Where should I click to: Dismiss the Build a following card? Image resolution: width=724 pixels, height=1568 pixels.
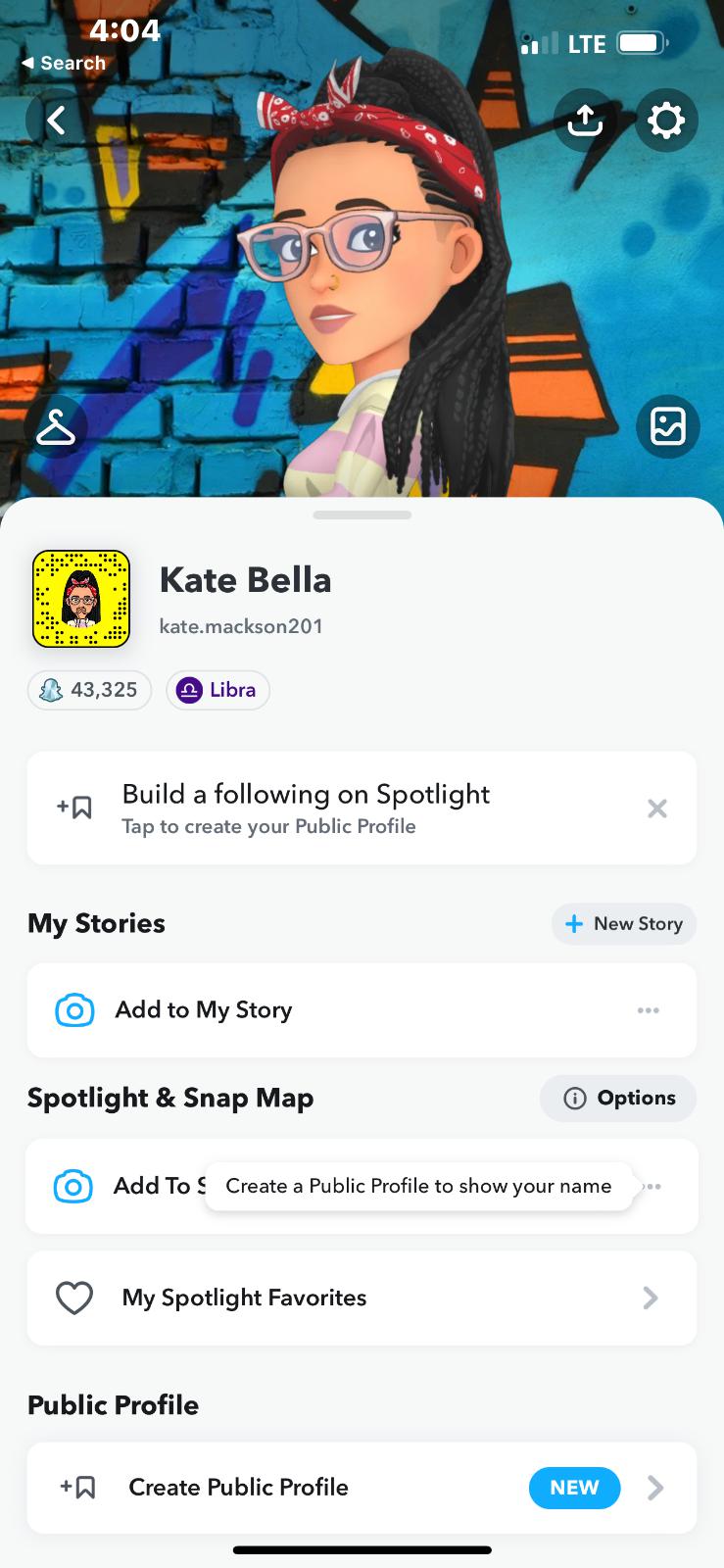pos(657,808)
